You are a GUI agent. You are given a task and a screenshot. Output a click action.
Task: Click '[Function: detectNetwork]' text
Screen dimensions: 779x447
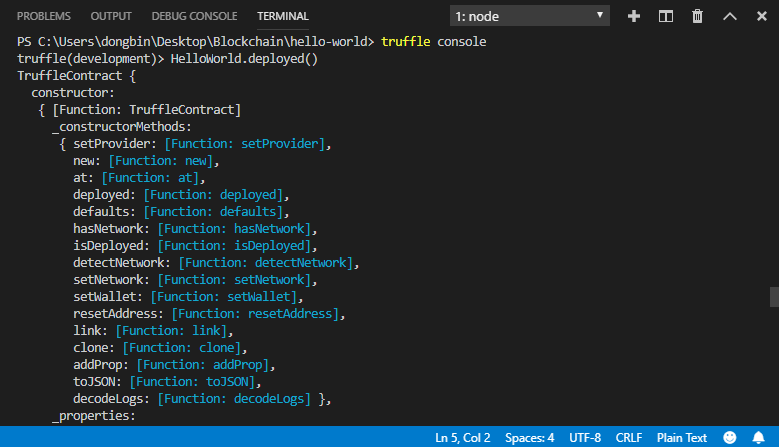(265, 262)
